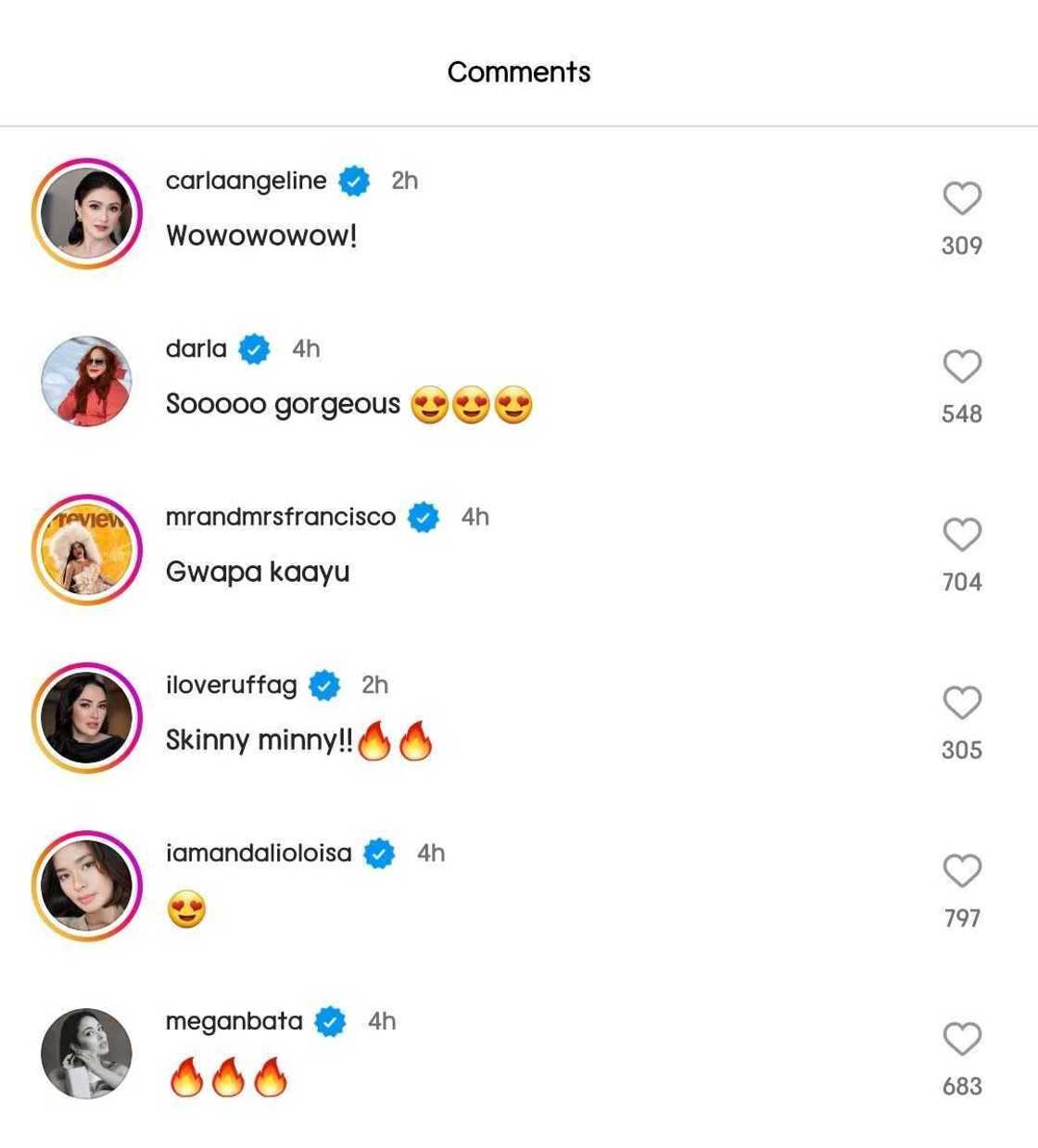Visit mrandmrsfrancisco username link
The width and height of the screenshot is (1038, 1148).
(x=280, y=517)
